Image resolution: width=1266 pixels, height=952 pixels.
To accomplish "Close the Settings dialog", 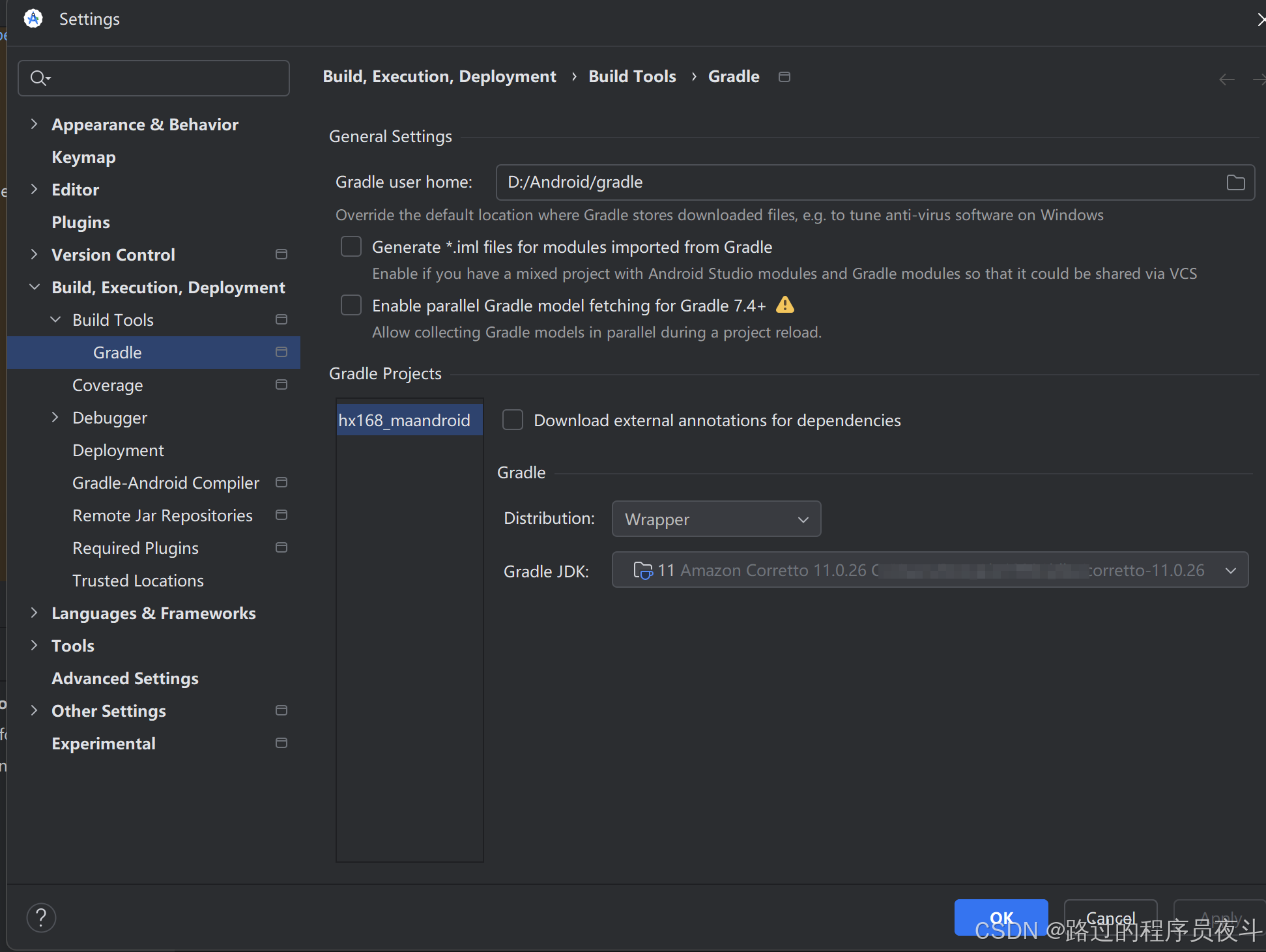I will pos(1260,20).
